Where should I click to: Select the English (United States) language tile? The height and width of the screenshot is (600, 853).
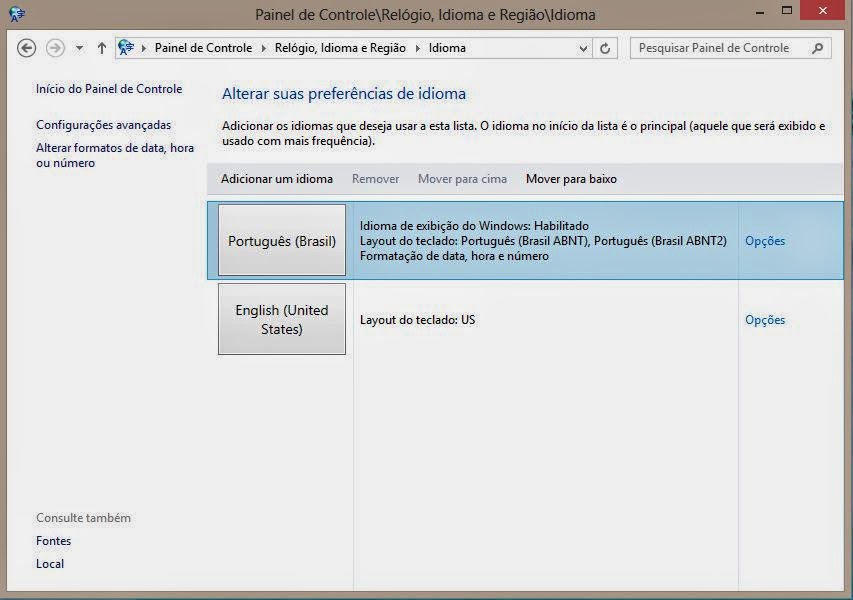click(x=282, y=319)
